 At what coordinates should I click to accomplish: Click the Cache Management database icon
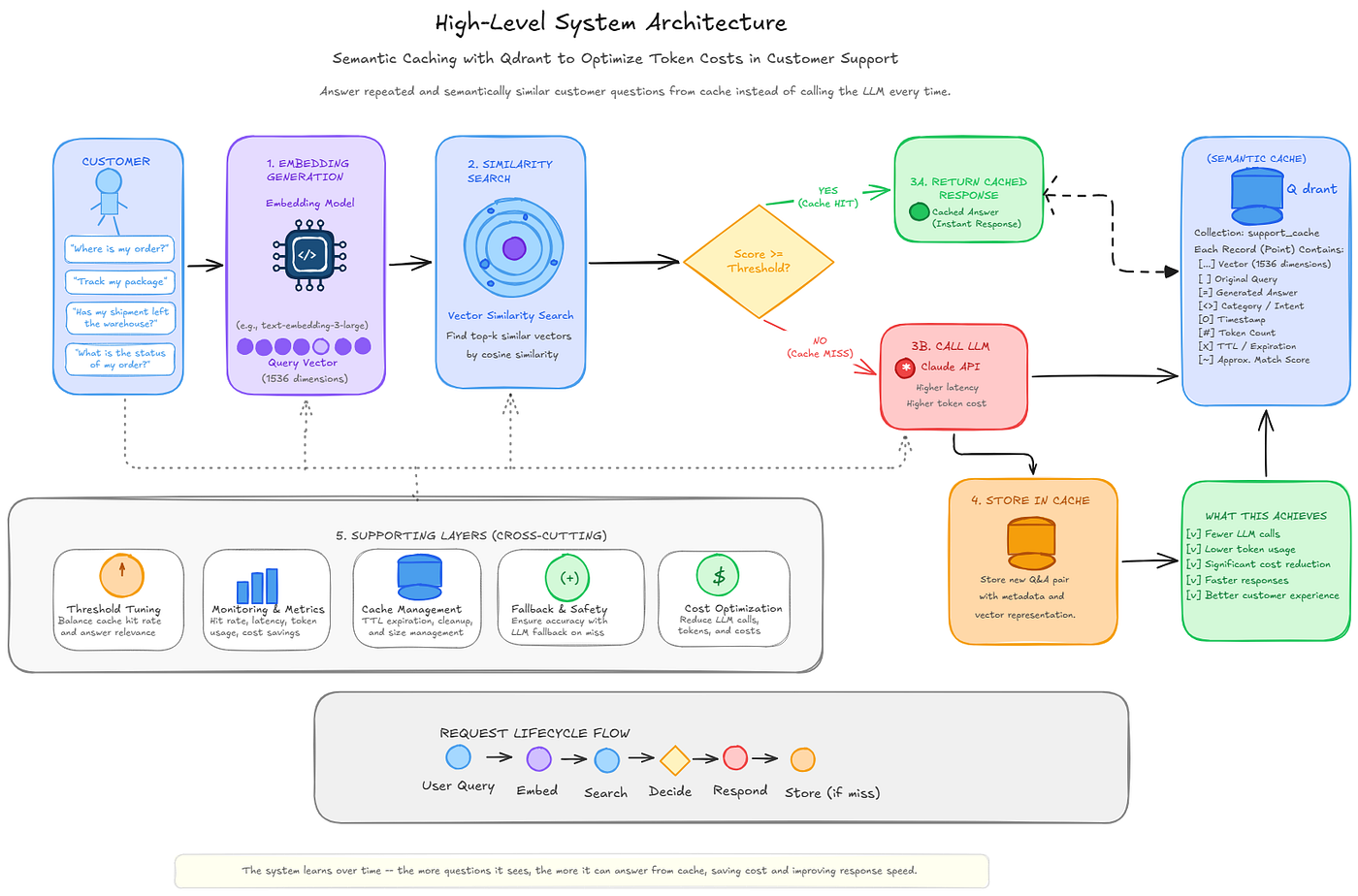point(420,577)
